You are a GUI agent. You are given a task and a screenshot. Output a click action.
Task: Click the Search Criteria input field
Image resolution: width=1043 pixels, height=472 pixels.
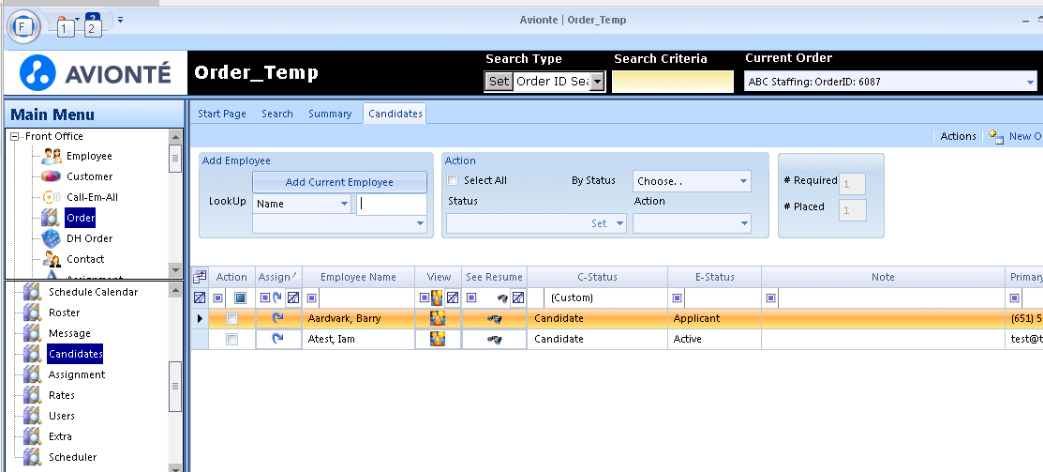point(672,81)
